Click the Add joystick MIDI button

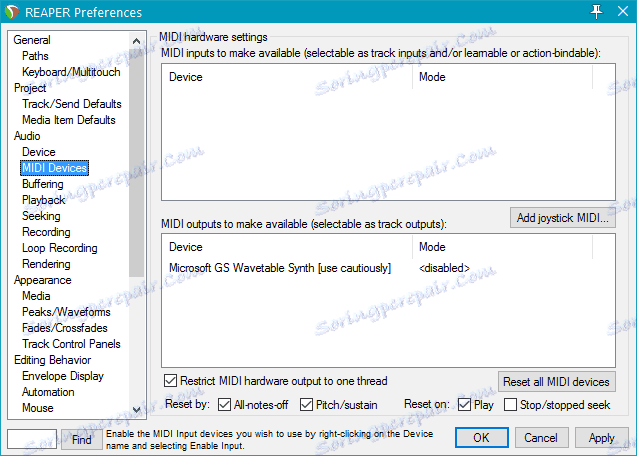[x=563, y=218]
